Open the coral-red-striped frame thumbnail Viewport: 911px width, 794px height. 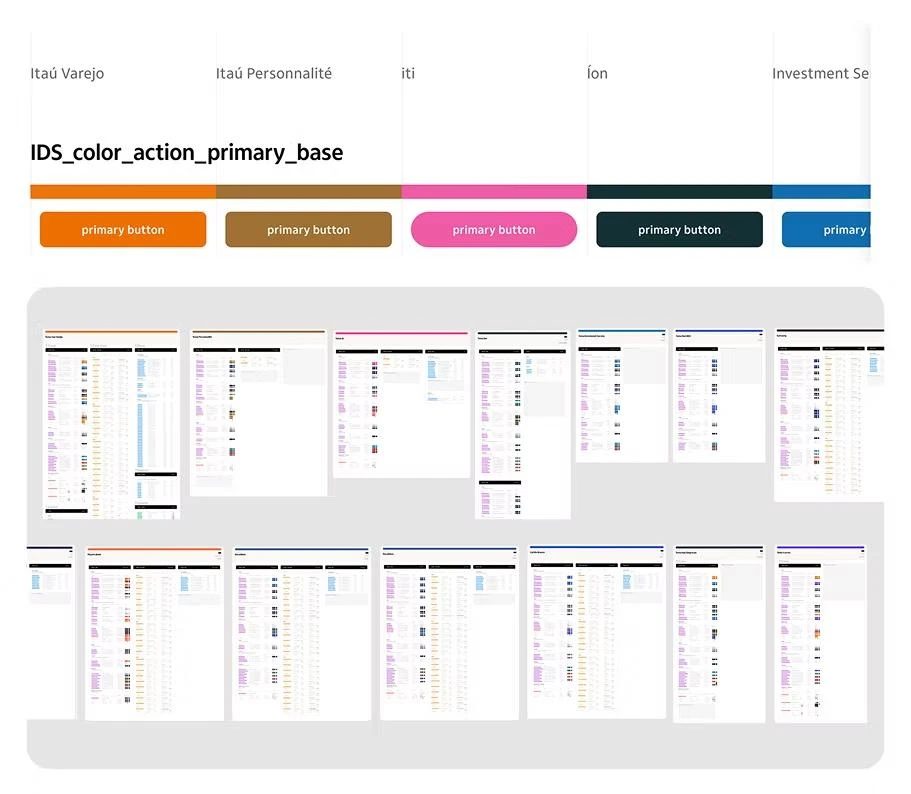[154, 633]
